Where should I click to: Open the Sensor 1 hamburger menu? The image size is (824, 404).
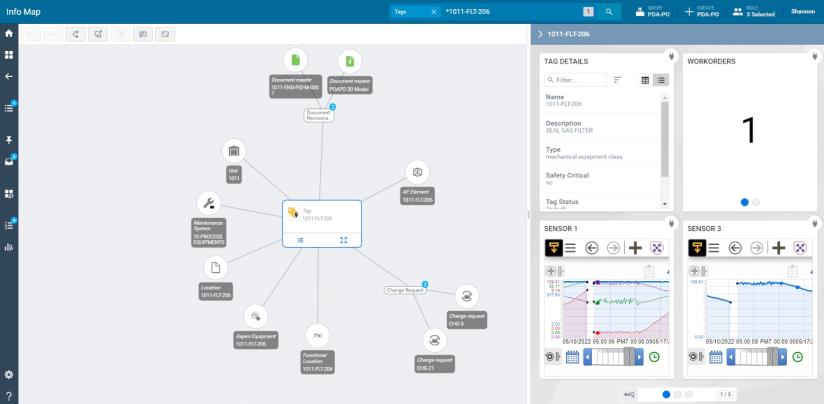(570, 248)
